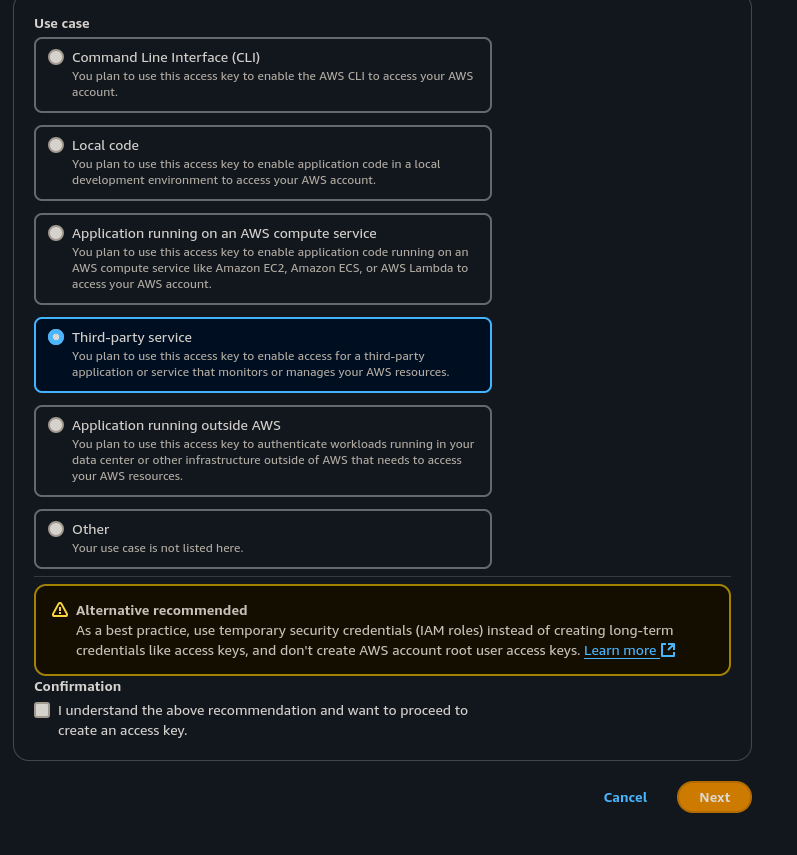Click the selected Third-party service radio button

pyautogui.click(x=56, y=337)
